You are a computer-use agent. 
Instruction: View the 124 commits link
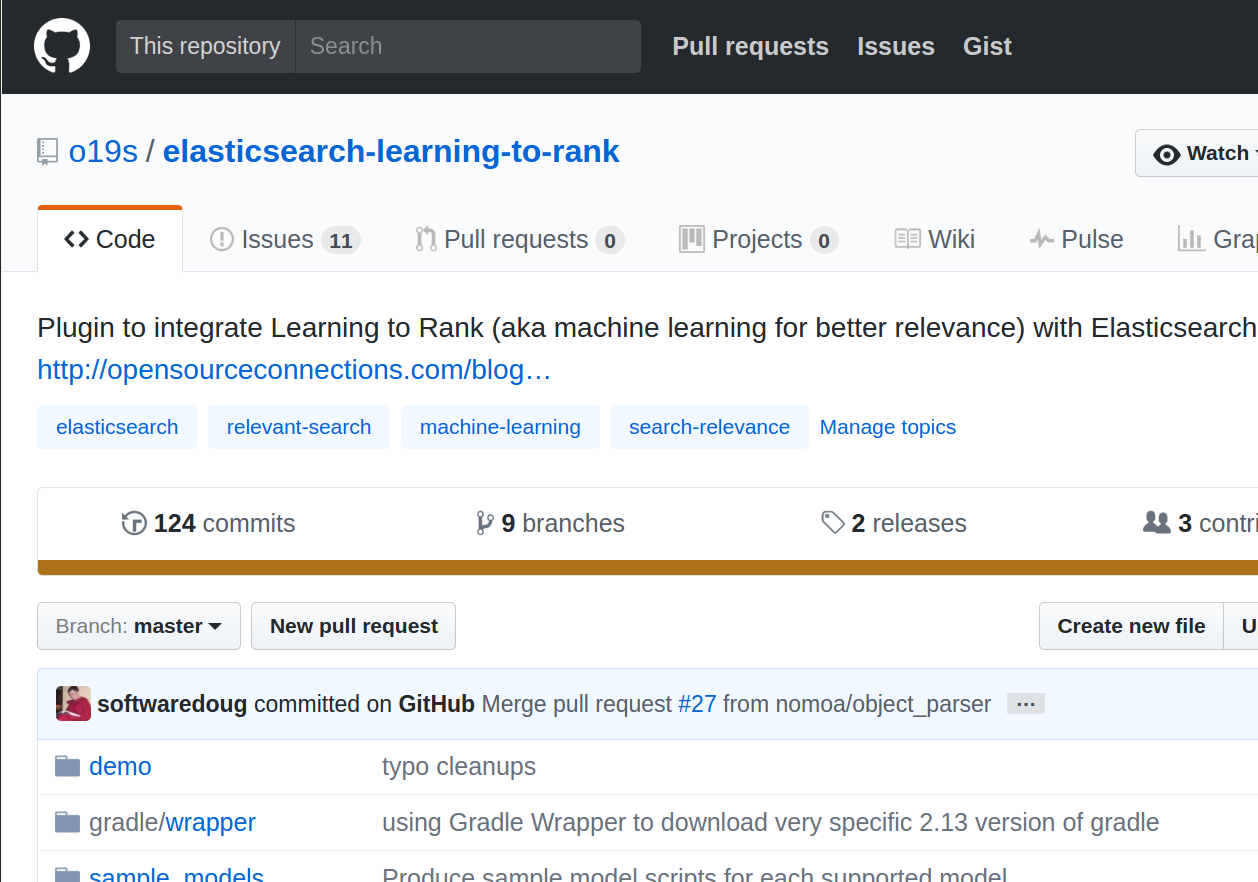coord(208,523)
